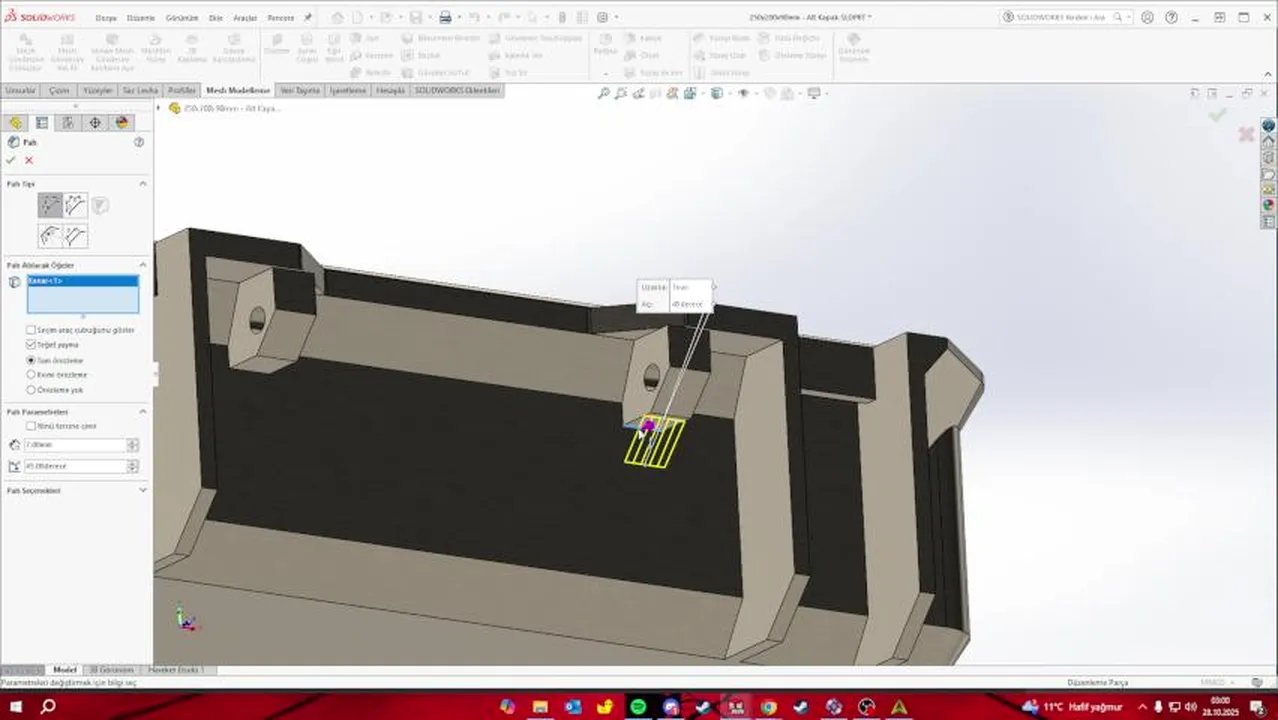Image resolution: width=1278 pixels, height=720 pixels.
Task: Select the vertex chamfer type icon
Action: pyautogui.click(x=100, y=205)
